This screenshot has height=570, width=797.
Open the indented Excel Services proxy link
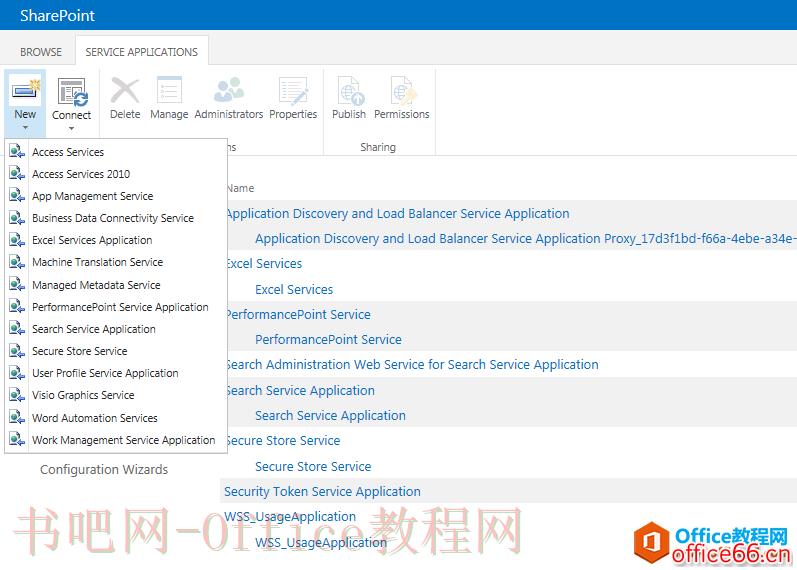[294, 289]
